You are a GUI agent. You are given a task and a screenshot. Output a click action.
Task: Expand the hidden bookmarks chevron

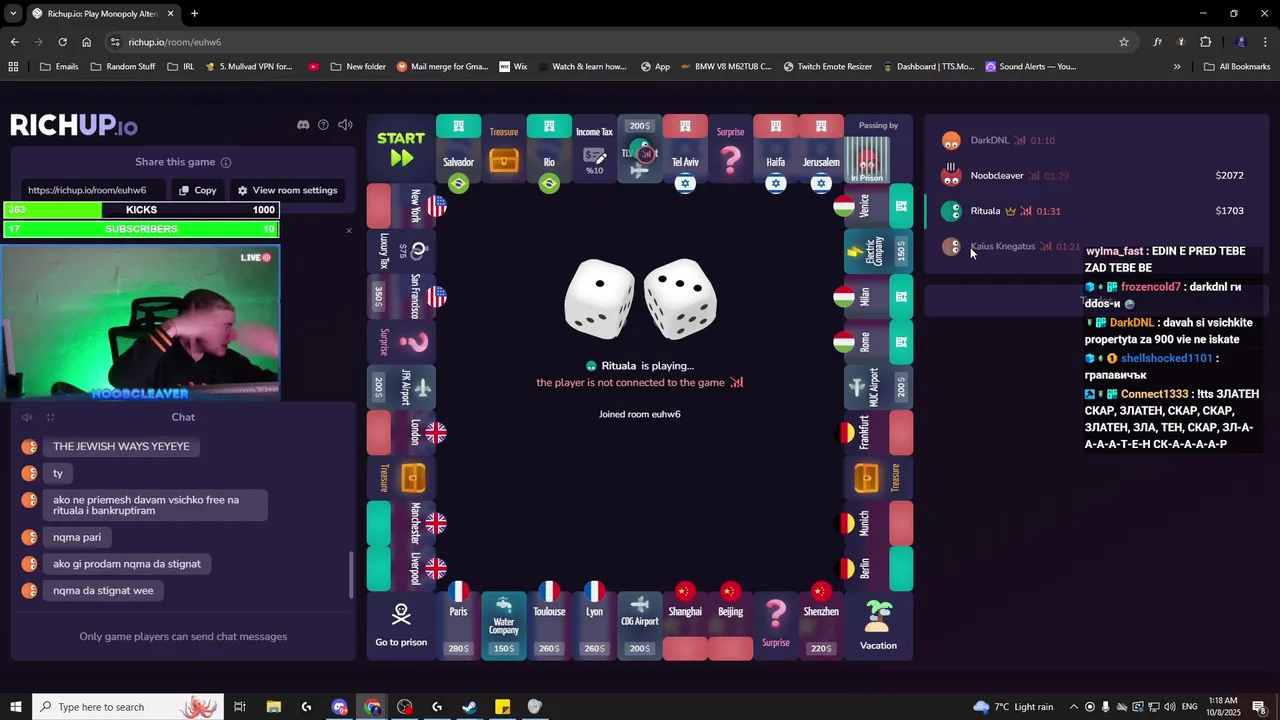coord(1177,67)
